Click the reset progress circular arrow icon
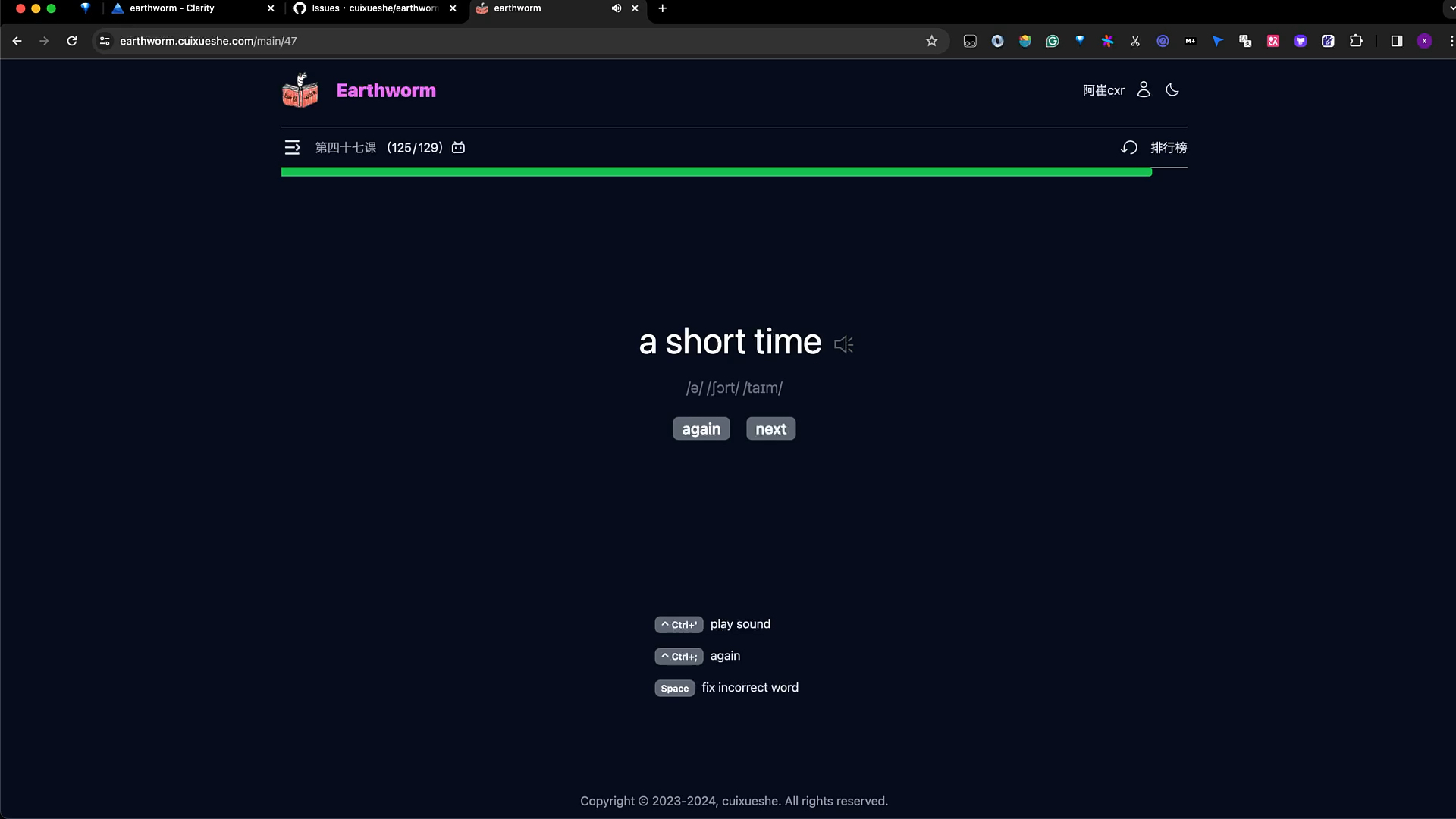This screenshot has height=819, width=1456. coord(1129,147)
